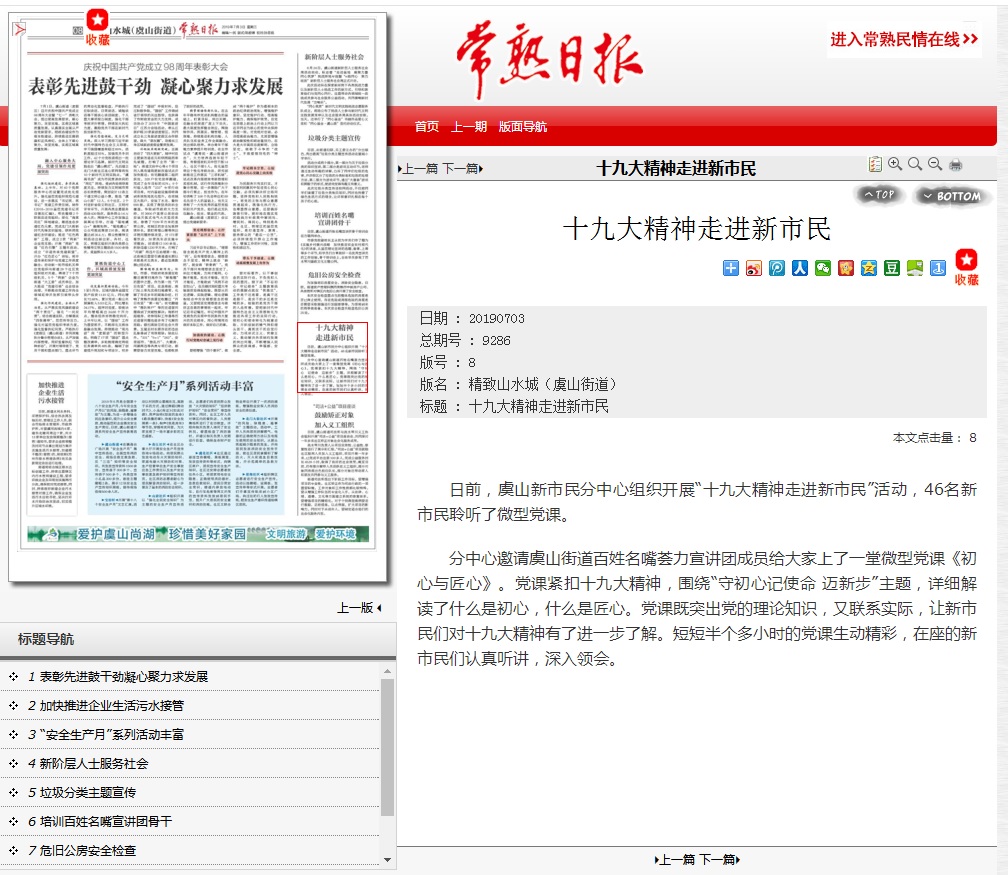Open headline 1 表彰先进鼓干劲凝心聚力求发展
Screen dimensions: 1008x875
click(x=124, y=676)
